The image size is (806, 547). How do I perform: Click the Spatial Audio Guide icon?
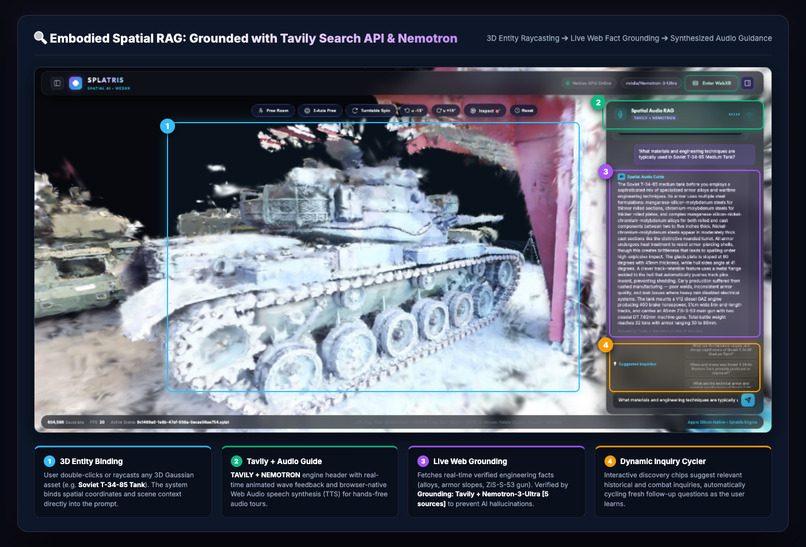(x=621, y=177)
